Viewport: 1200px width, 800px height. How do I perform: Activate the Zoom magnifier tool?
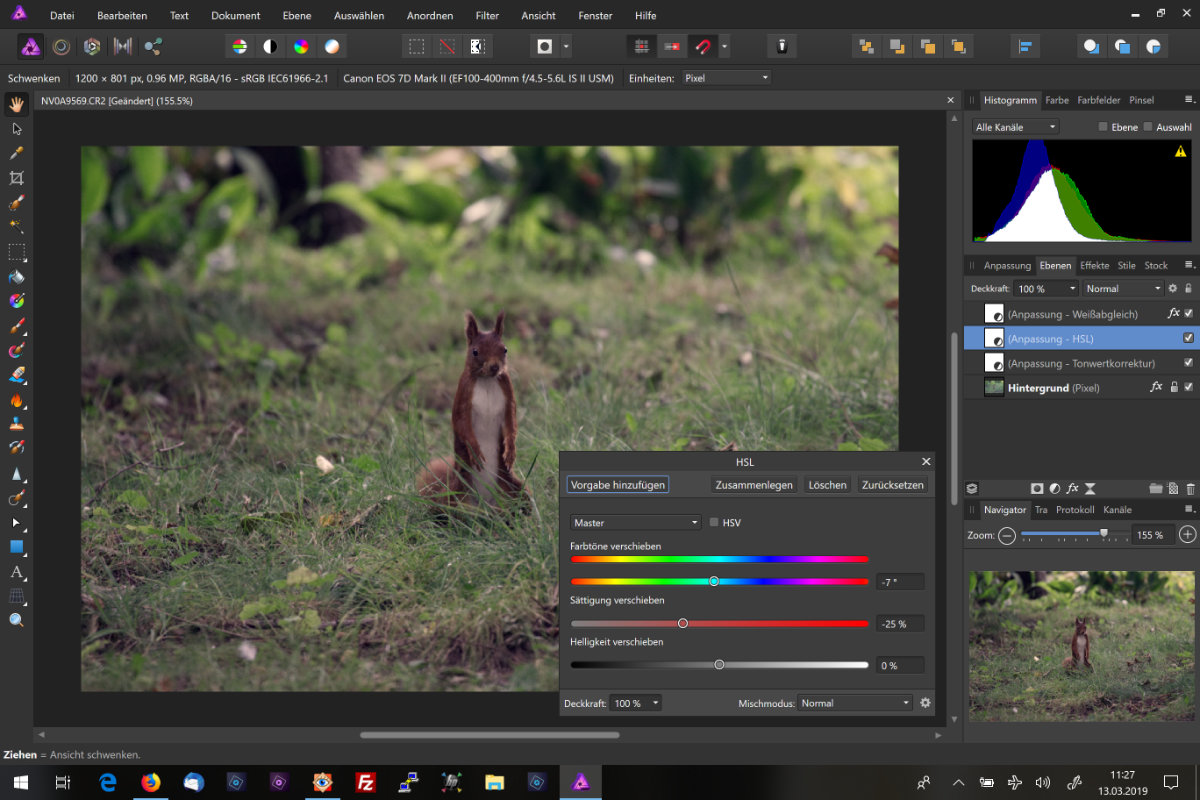tap(16, 620)
